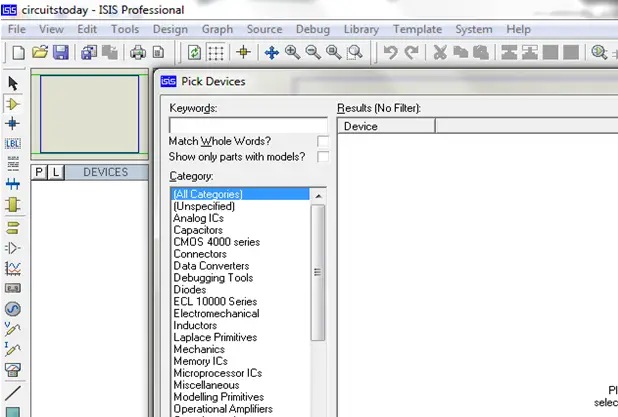The image size is (618, 417).
Task: Select the Wire Label LBL tool
Action: [13, 143]
